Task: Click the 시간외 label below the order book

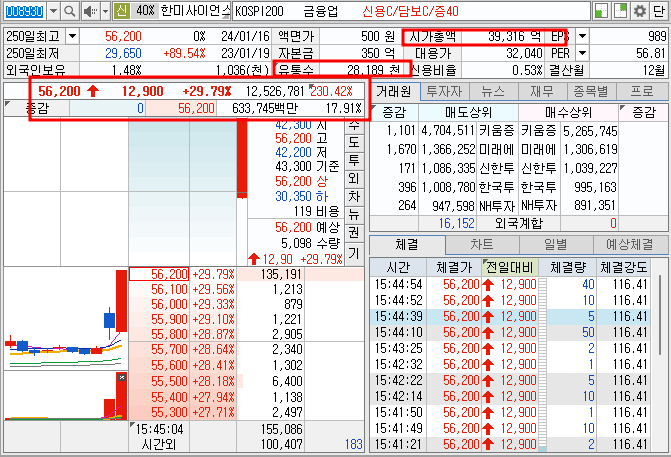Action: (159, 445)
